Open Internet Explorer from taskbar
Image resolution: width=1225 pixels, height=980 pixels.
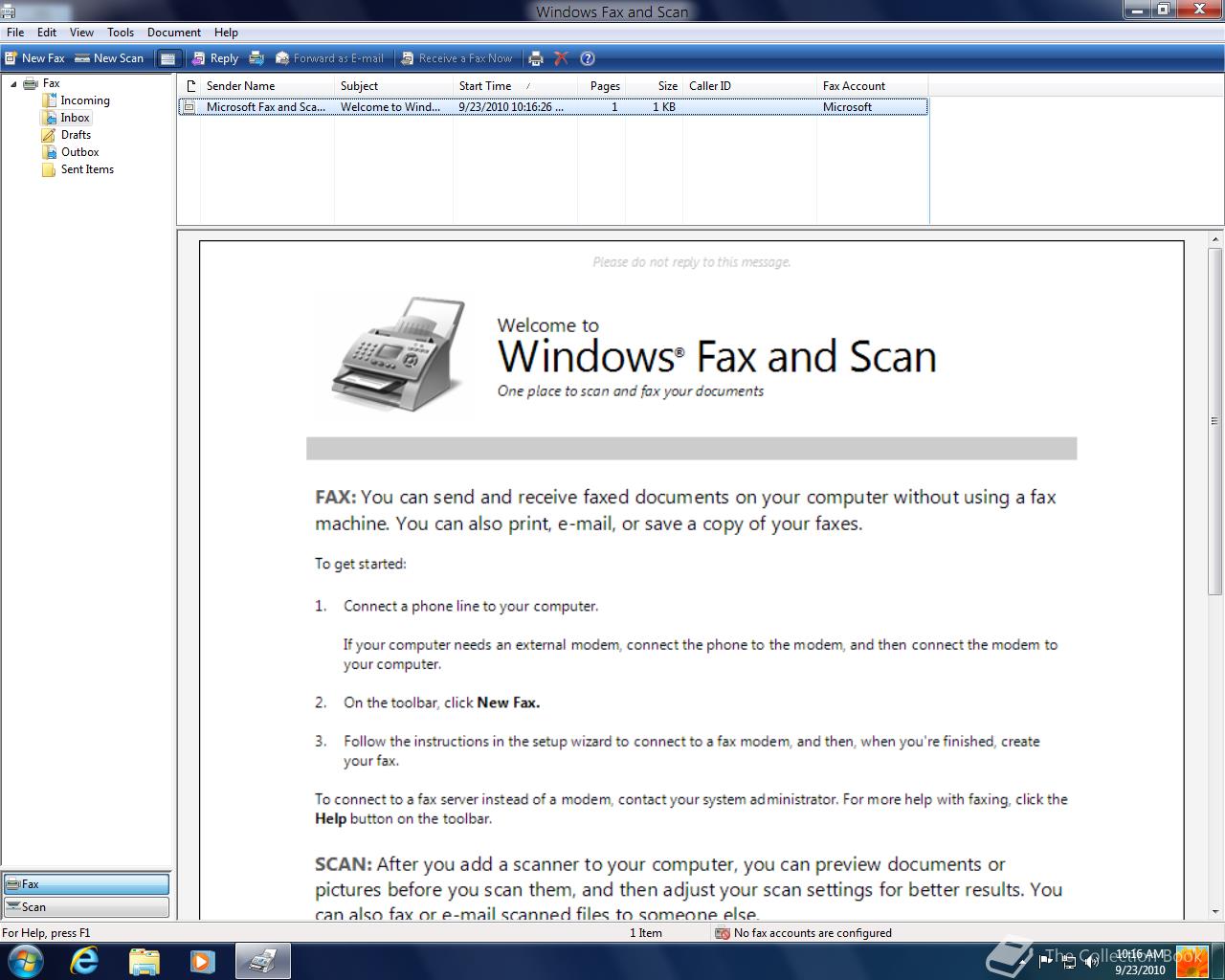pyautogui.click(x=85, y=961)
